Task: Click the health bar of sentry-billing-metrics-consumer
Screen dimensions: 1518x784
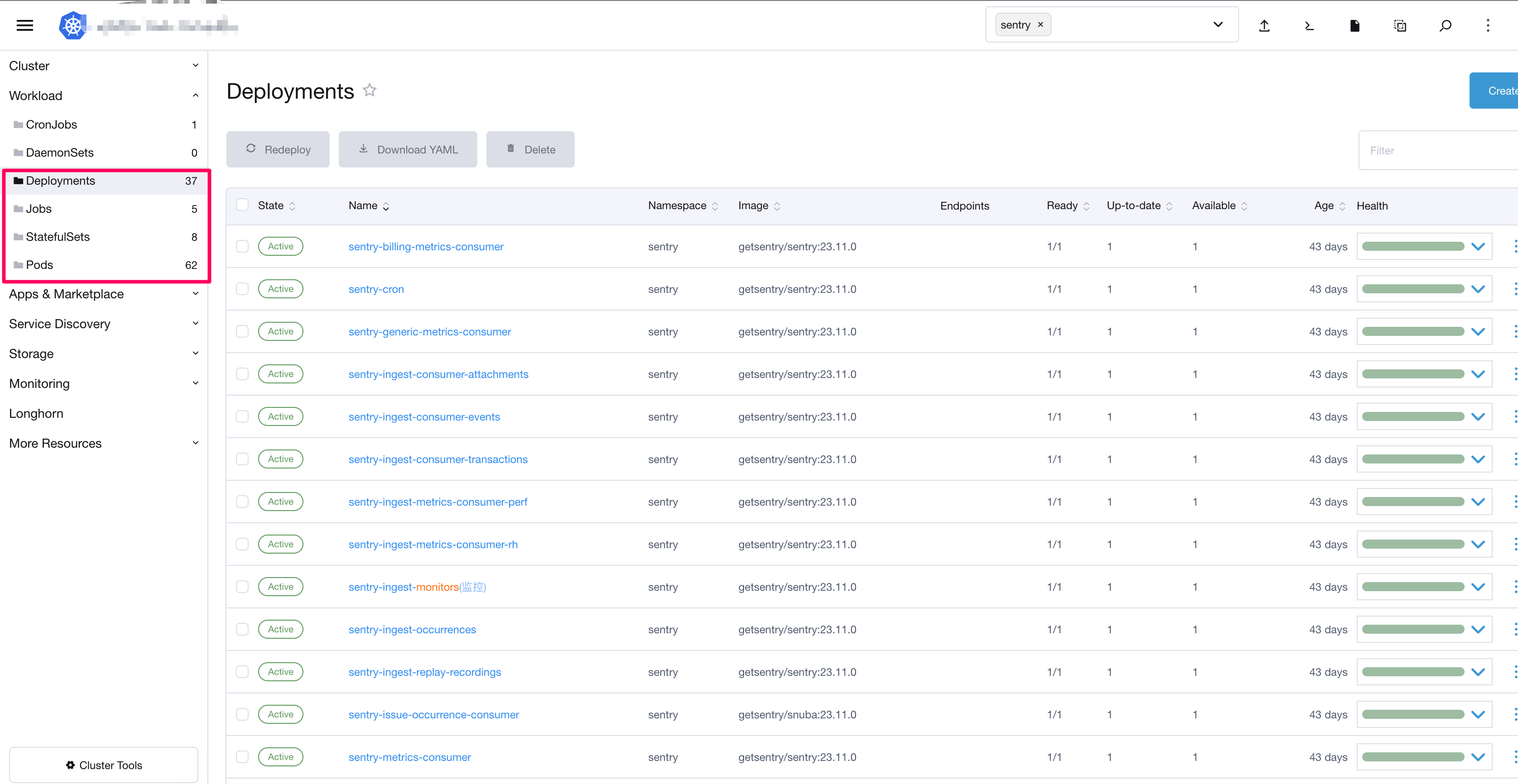Action: click(x=1412, y=246)
